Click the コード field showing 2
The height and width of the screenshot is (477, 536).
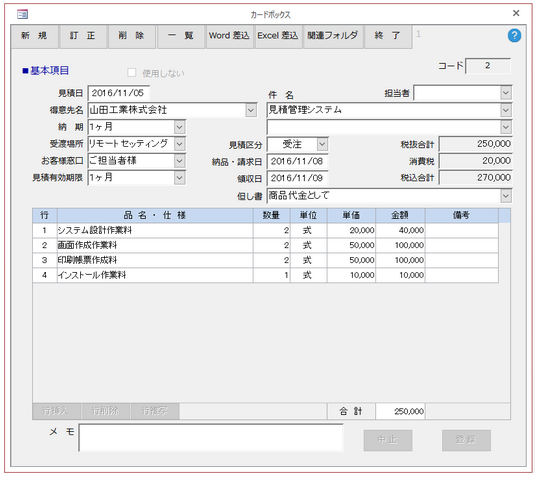(488, 65)
